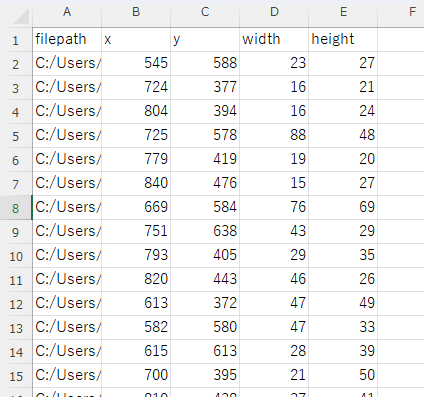The height and width of the screenshot is (397, 424).
Task: Select cell containing 638
Action: [205, 232]
